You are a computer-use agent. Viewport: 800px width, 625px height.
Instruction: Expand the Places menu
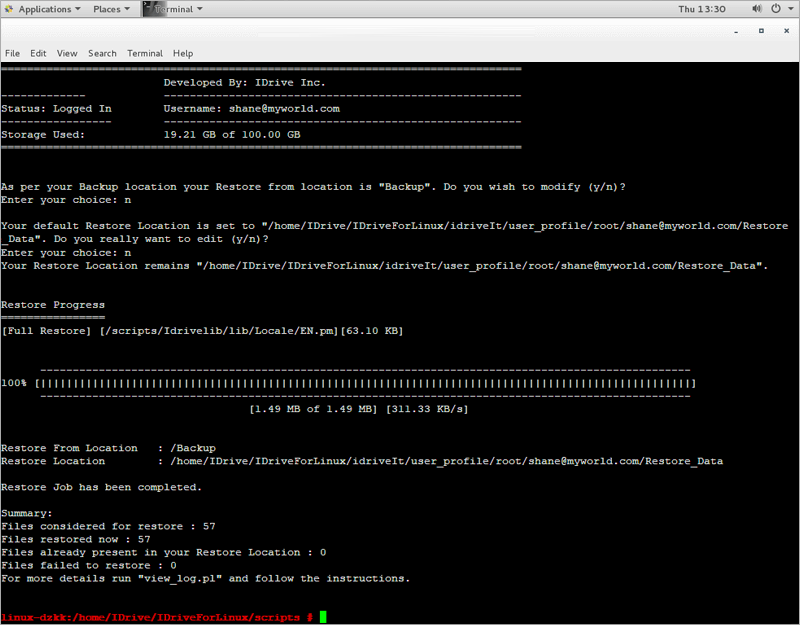pyautogui.click(x=111, y=9)
